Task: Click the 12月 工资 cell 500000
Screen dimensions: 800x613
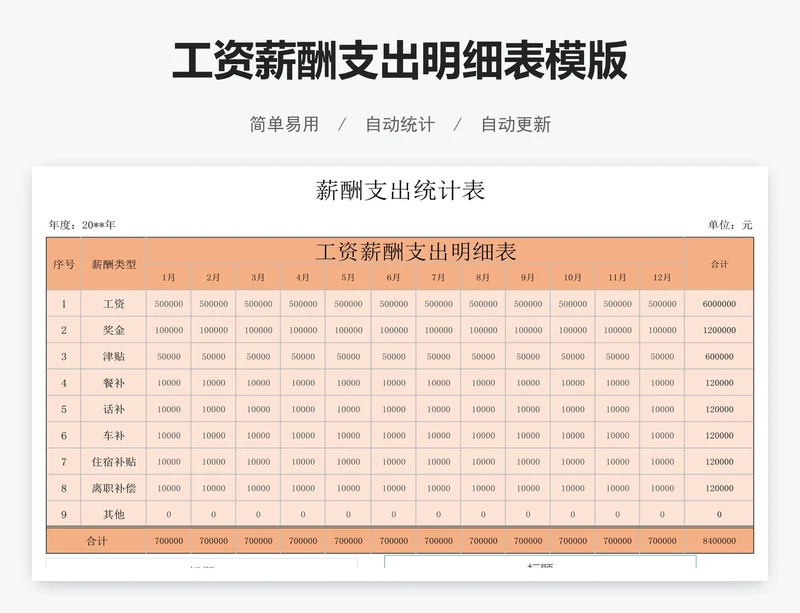Action: pyautogui.click(x=662, y=304)
